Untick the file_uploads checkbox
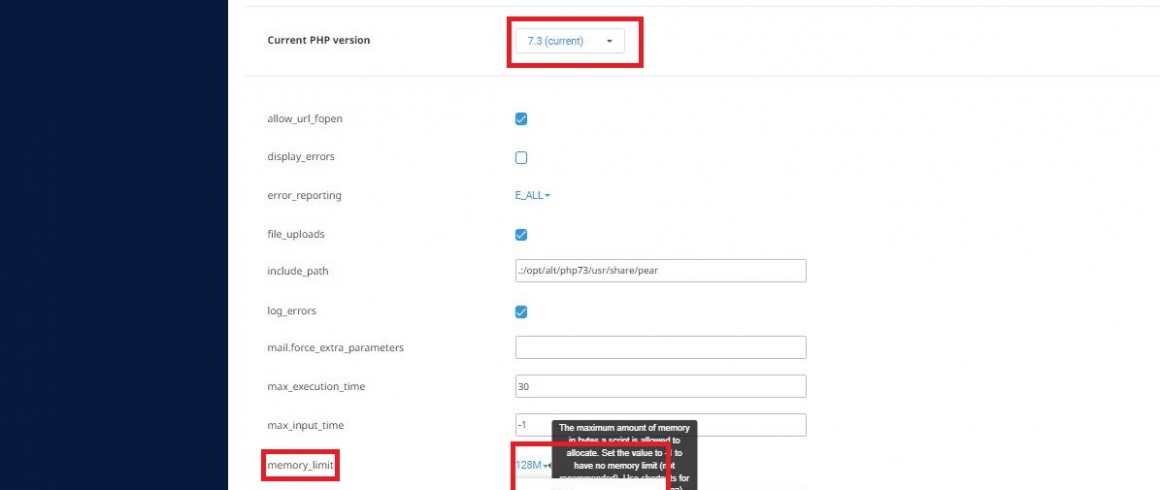1160x490 pixels. point(521,235)
